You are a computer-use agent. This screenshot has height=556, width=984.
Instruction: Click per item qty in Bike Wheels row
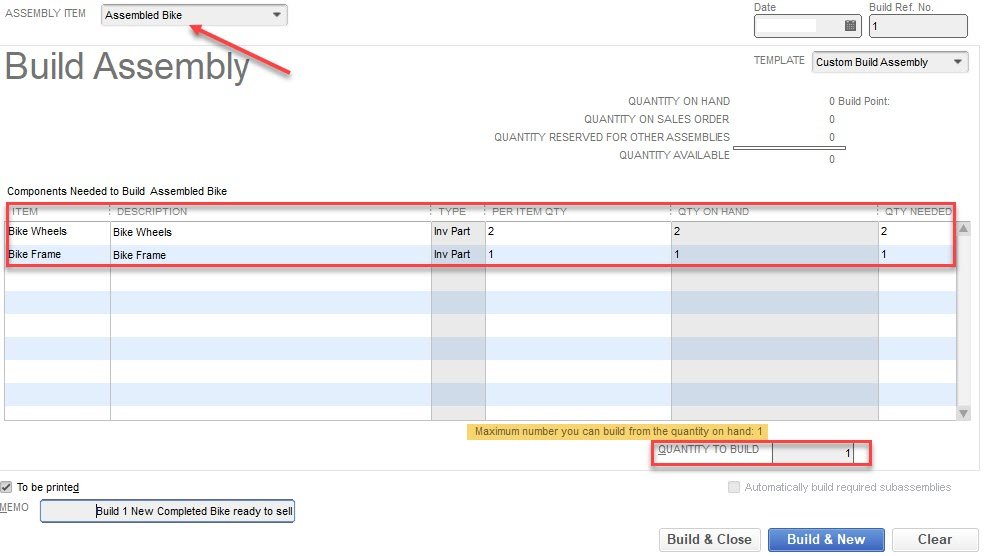pos(578,232)
